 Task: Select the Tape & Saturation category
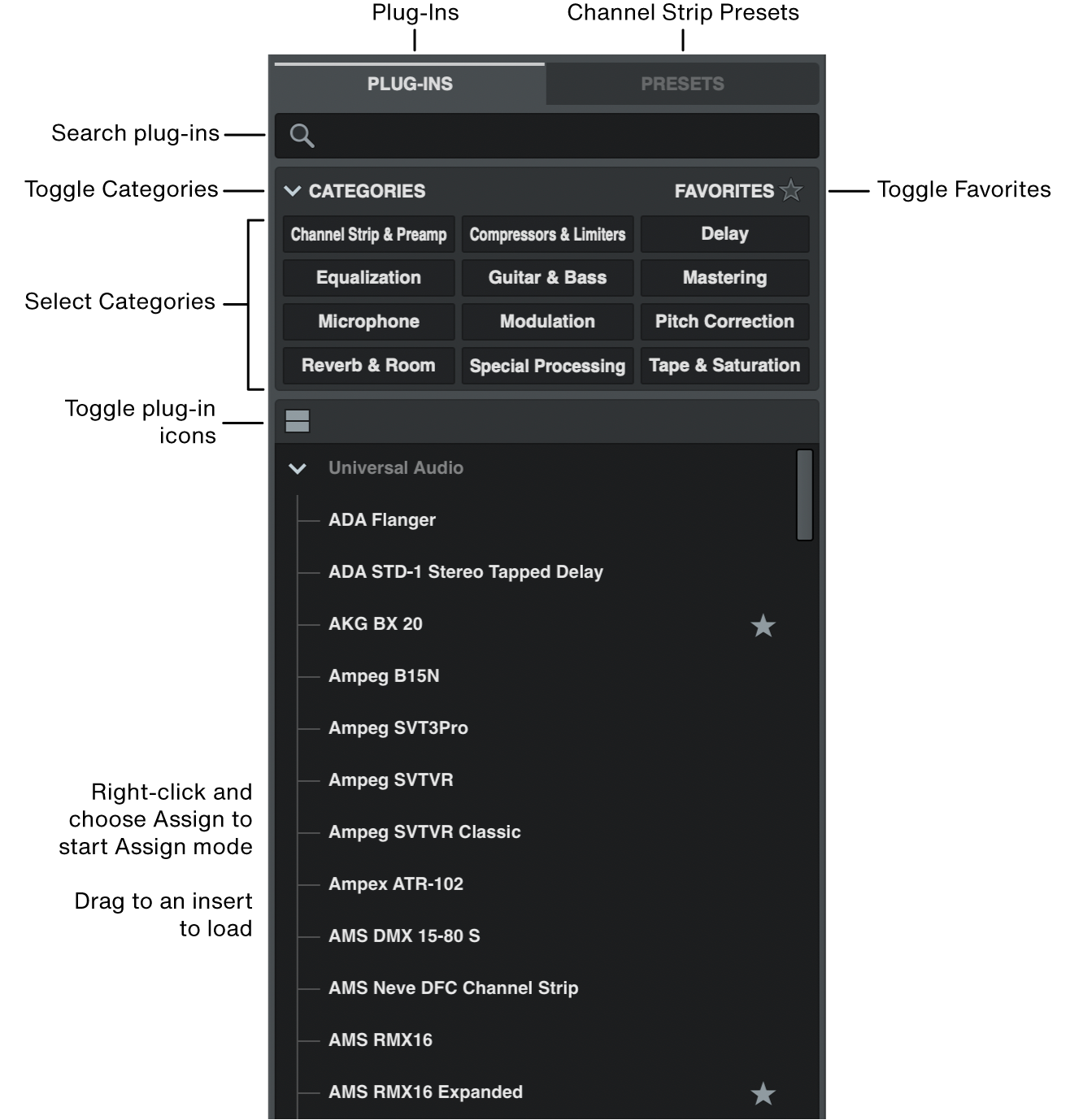pos(724,366)
